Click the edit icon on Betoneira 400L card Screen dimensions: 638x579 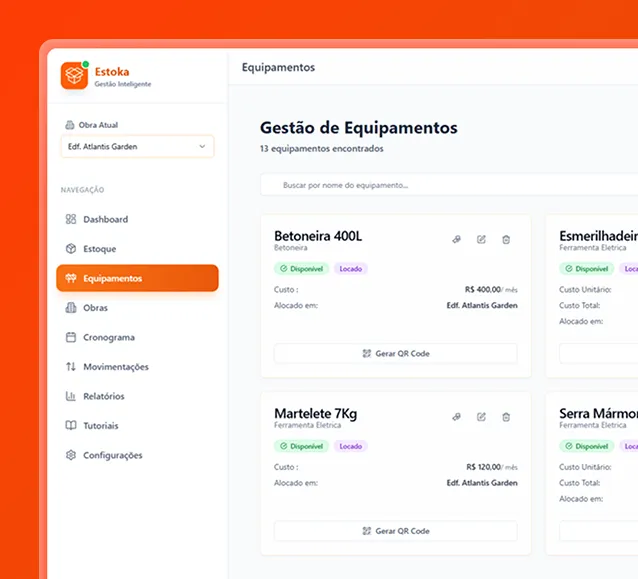click(x=481, y=239)
